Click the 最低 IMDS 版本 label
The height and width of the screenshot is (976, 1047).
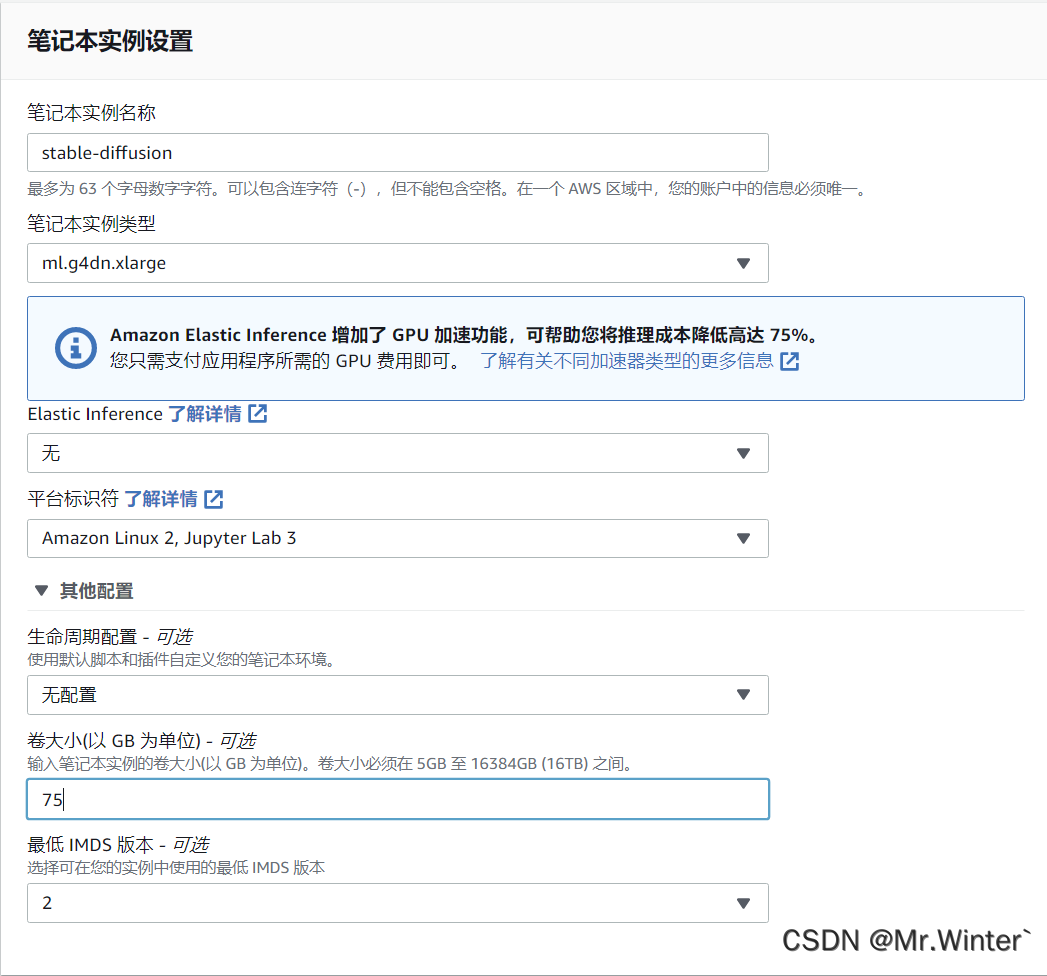tap(118, 845)
